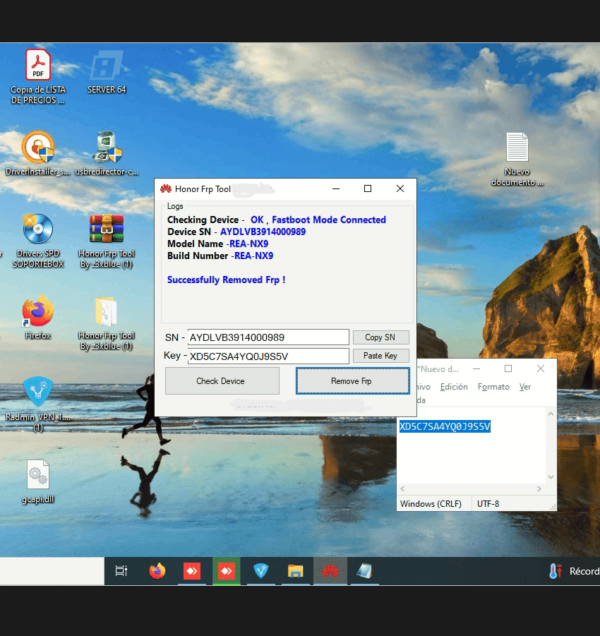
Task: Open the Edición menu in Notepad
Action: click(x=454, y=387)
